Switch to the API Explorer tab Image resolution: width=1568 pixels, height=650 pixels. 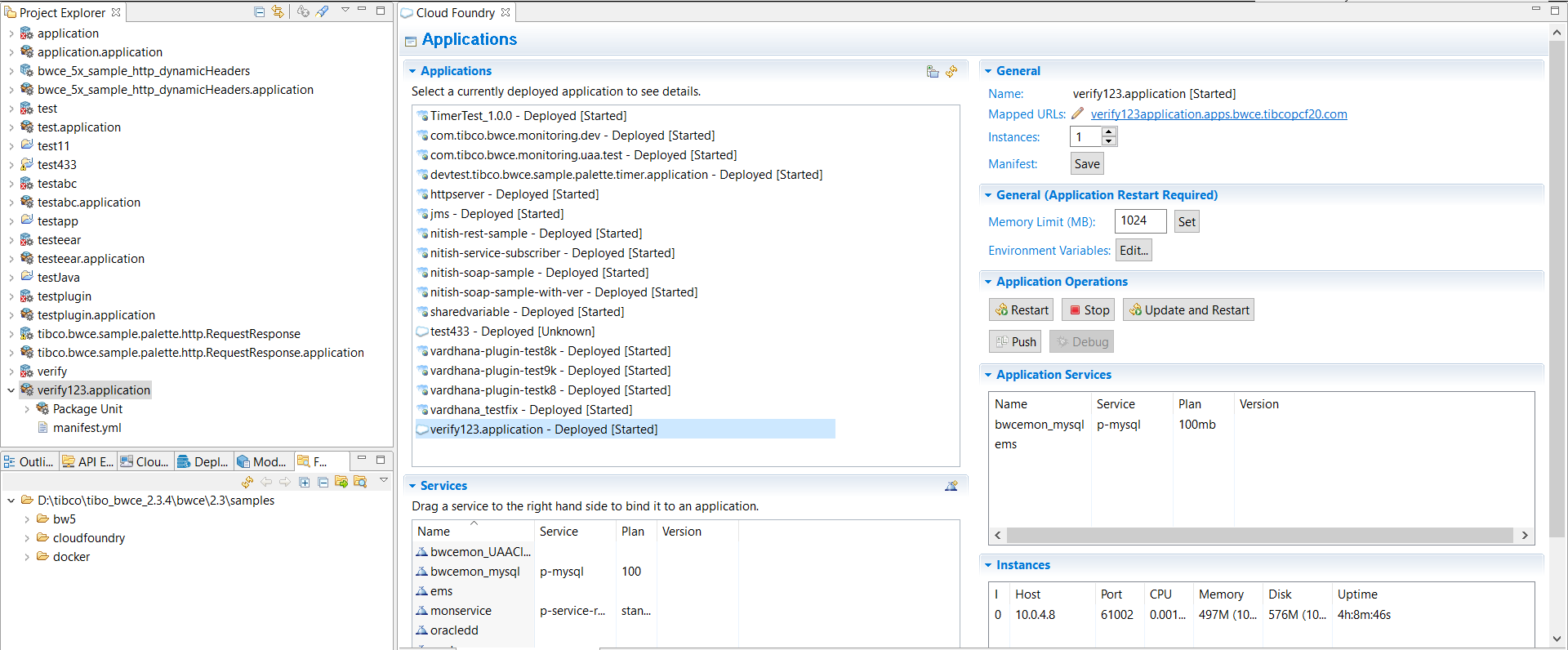coord(87,461)
